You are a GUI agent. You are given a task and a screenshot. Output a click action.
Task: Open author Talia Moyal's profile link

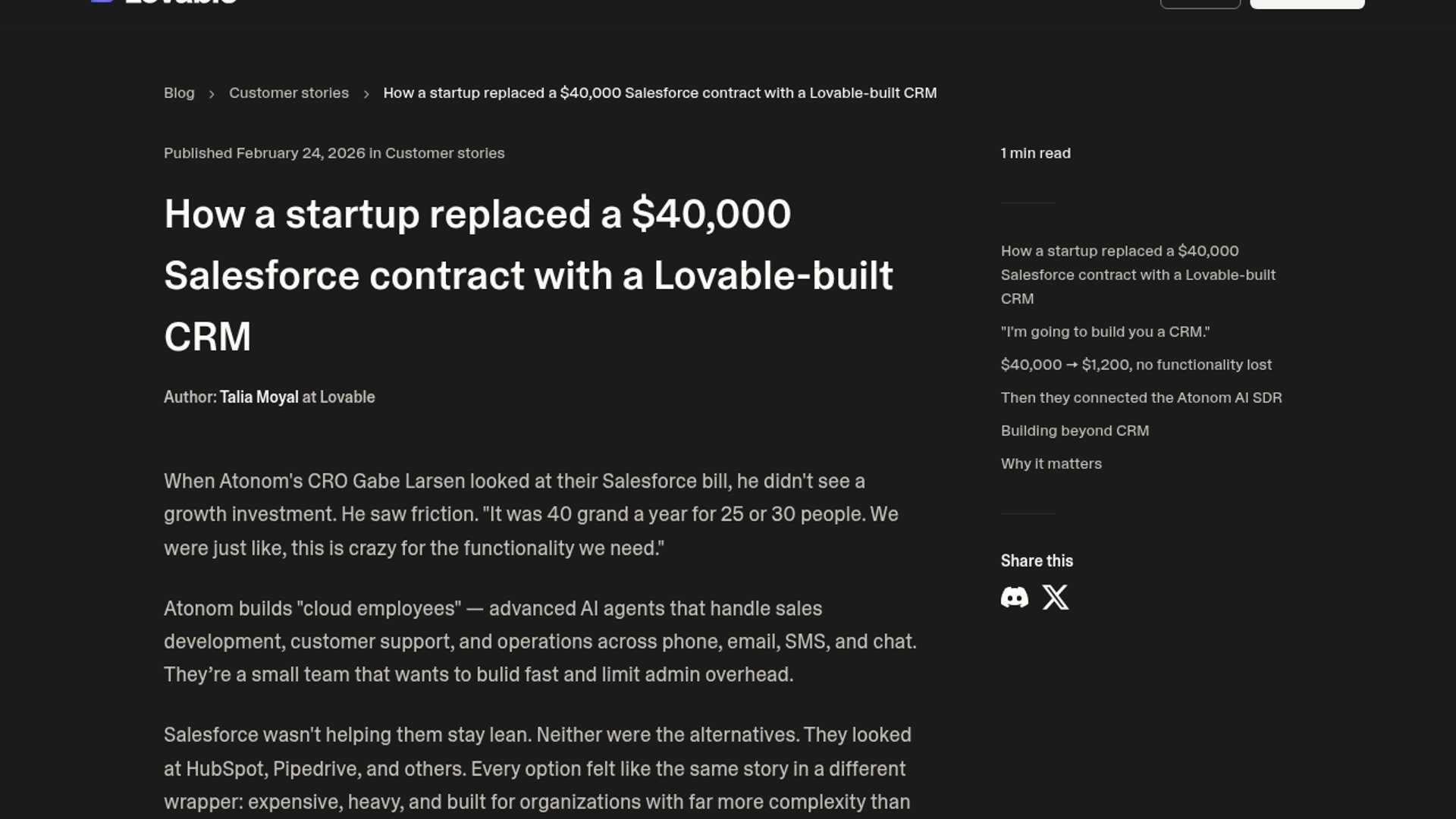tap(259, 397)
